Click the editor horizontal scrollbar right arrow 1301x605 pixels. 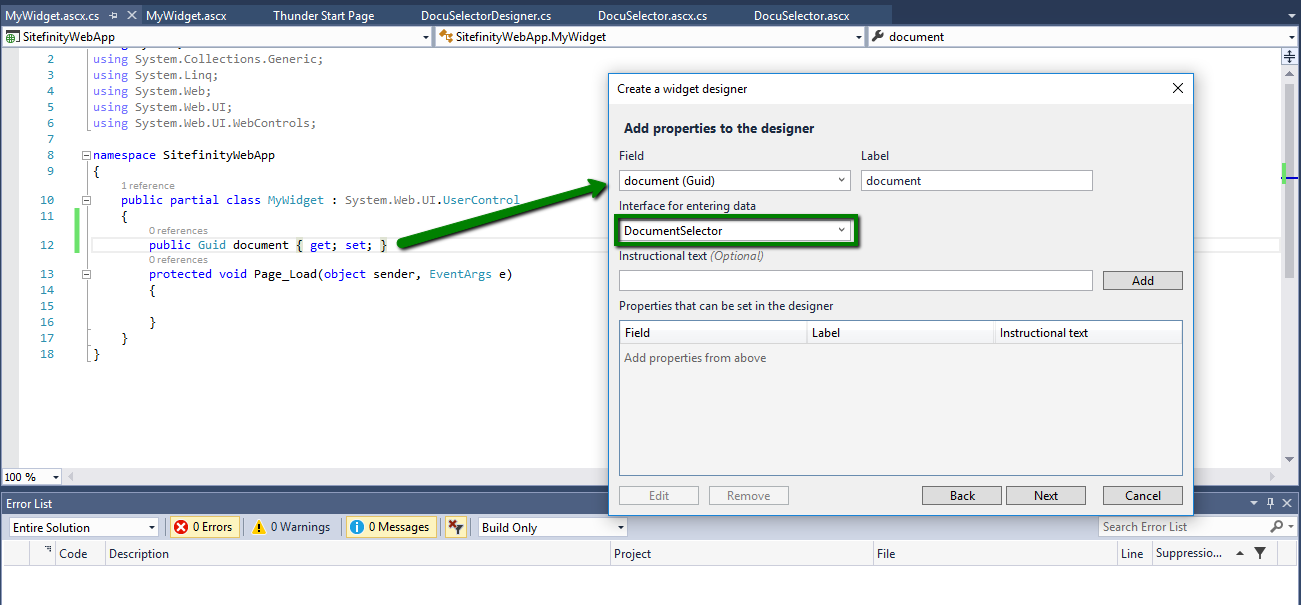click(x=1273, y=477)
